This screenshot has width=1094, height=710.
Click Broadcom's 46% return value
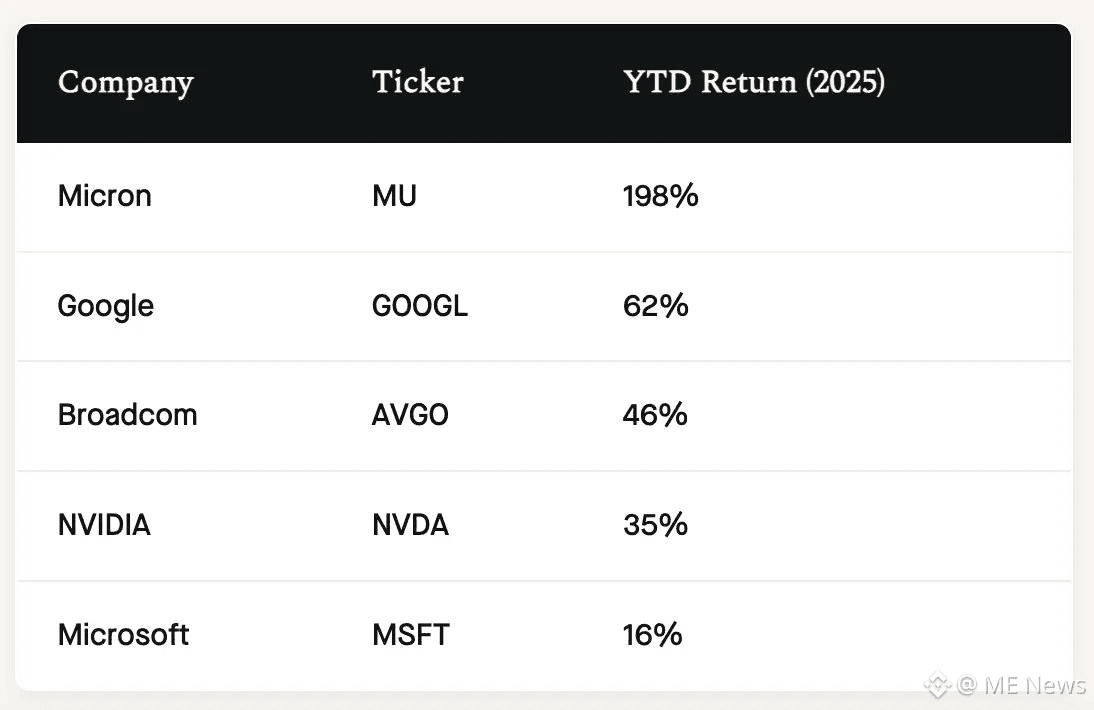(655, 415)
